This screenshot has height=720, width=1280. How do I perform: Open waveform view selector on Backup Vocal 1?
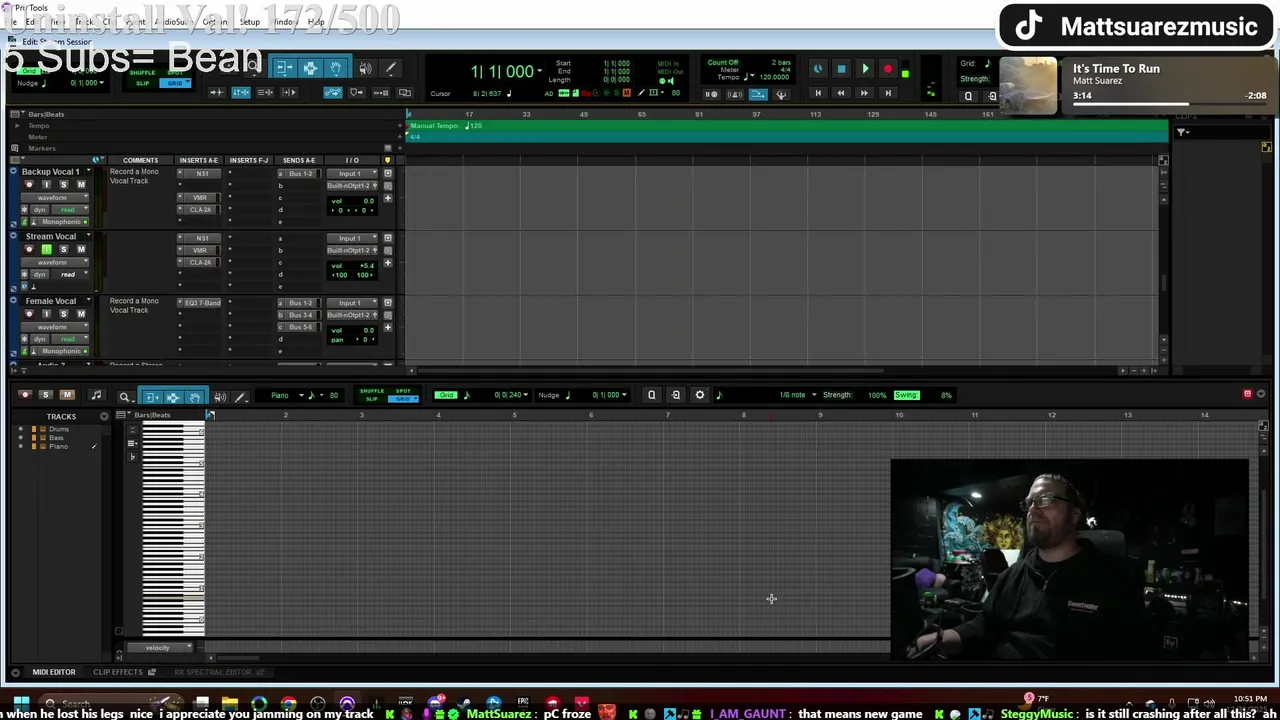point(55,197)
